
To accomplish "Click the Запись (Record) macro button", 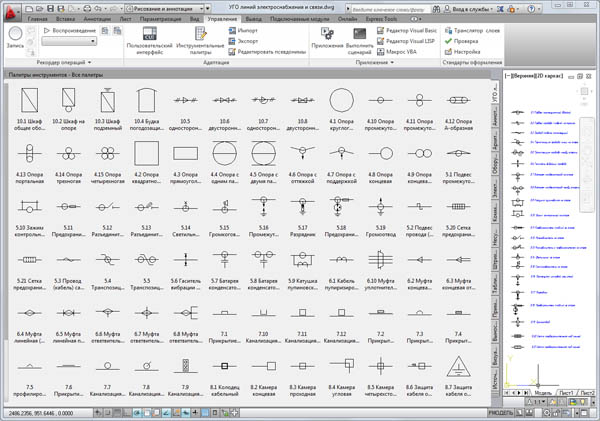I will 15,36.
